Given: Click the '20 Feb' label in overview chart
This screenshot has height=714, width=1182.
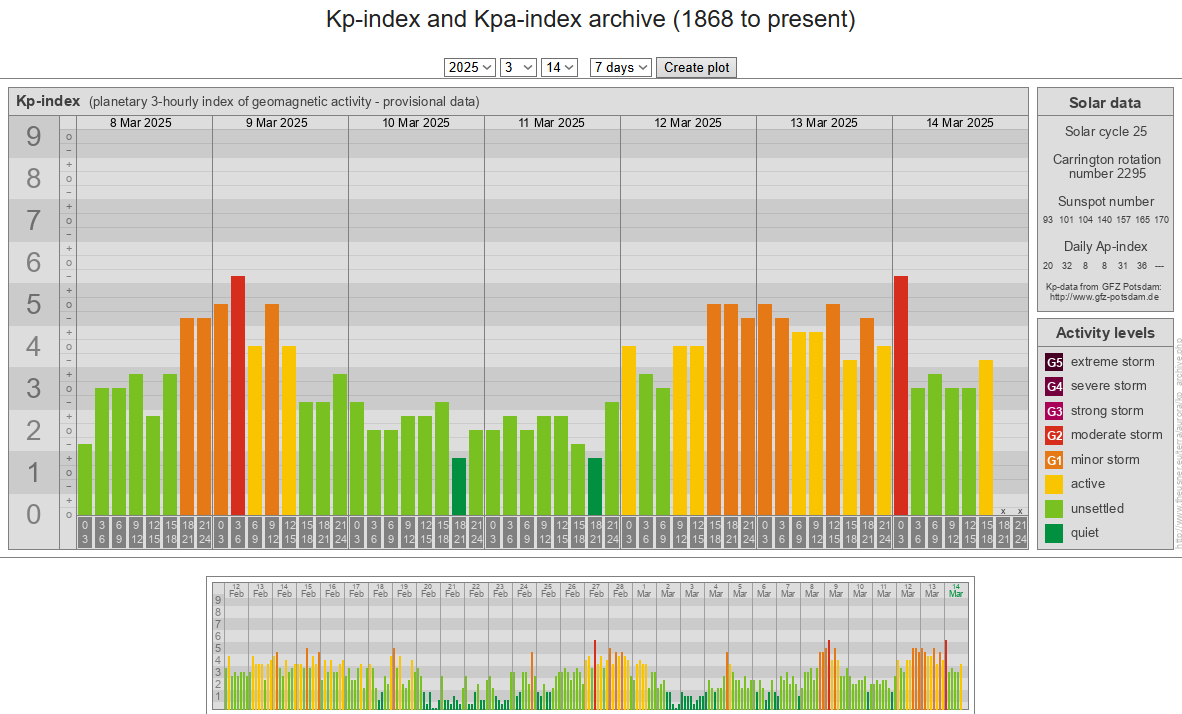Looking at the screenshot, I should 428,590.
